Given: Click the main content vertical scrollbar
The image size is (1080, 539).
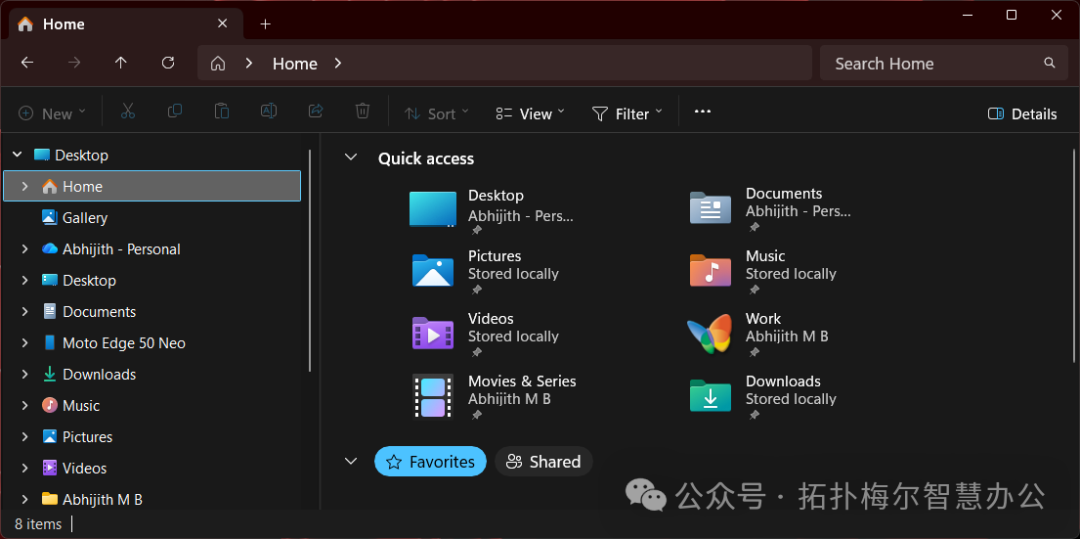Looking at the screenshot, I should [x=1073, y=255].
